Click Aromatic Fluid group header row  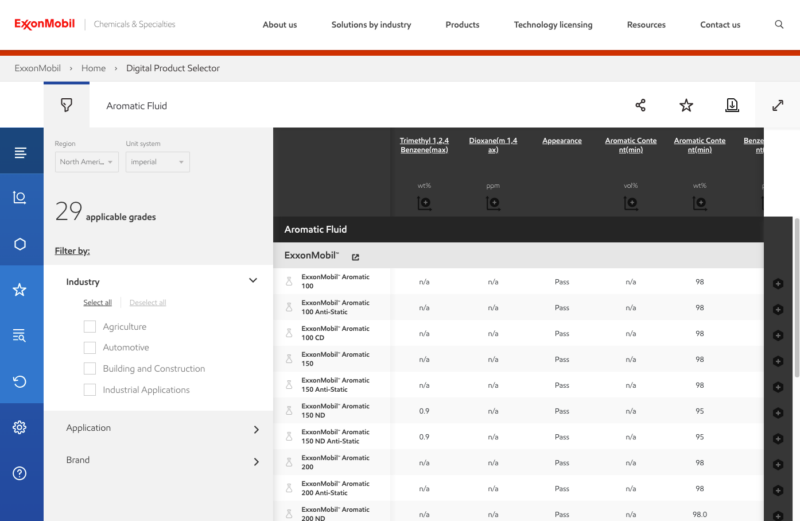point(518,230)
